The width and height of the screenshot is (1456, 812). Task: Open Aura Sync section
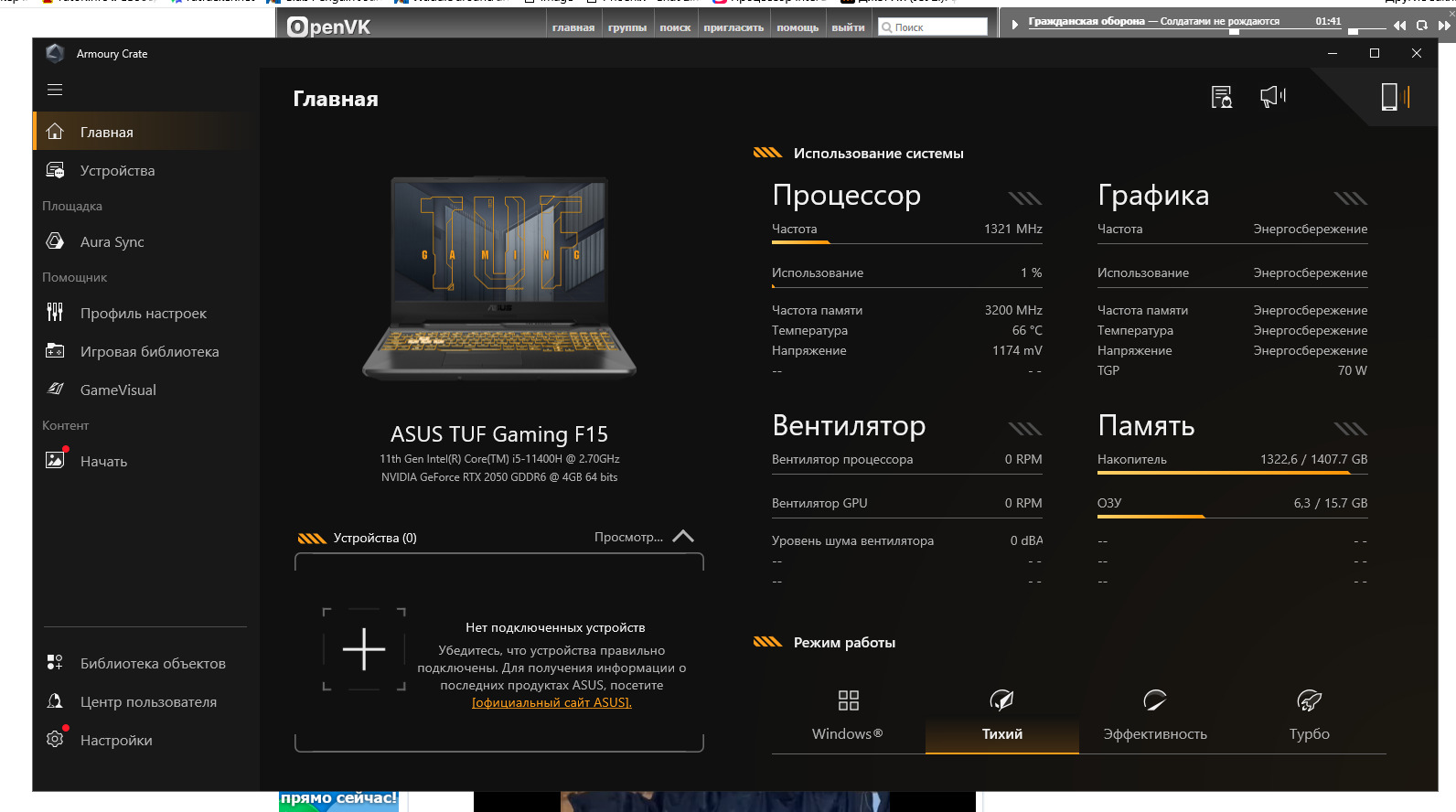click(x=146, y=241)
